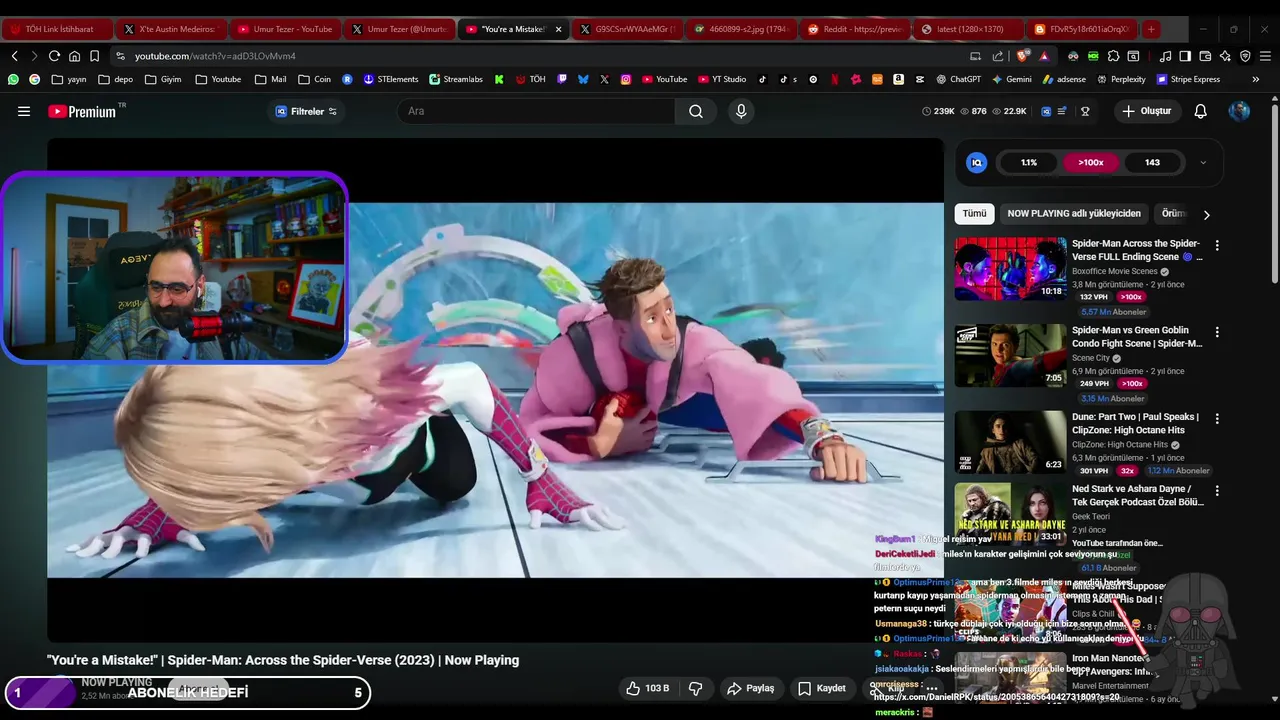Switch to Umur Tezer - YouTube tab
The height and width of the screenshot is (720, 1280).
285,29
